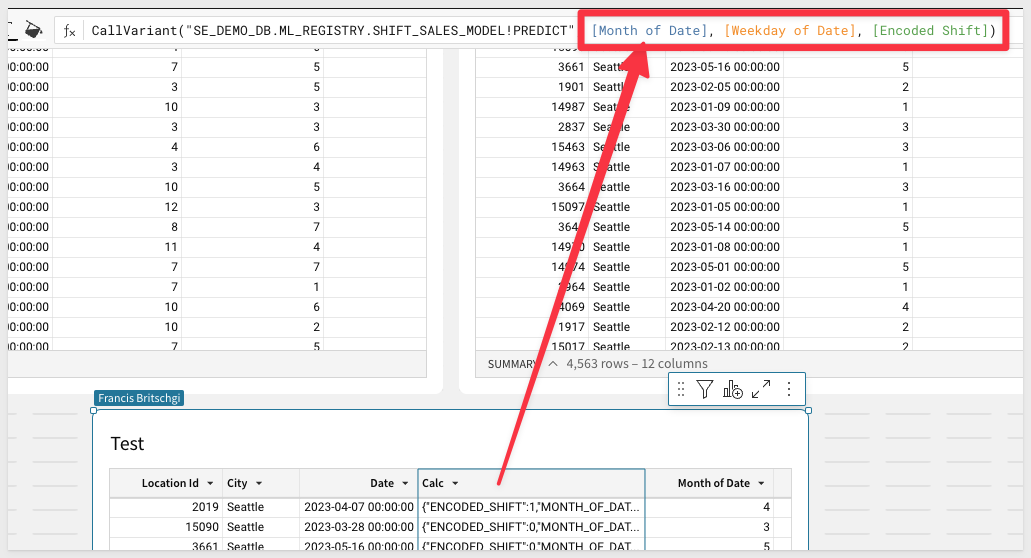
Task: Open the Calc column dropdown arrow
Action: click(x=455, y=483)
